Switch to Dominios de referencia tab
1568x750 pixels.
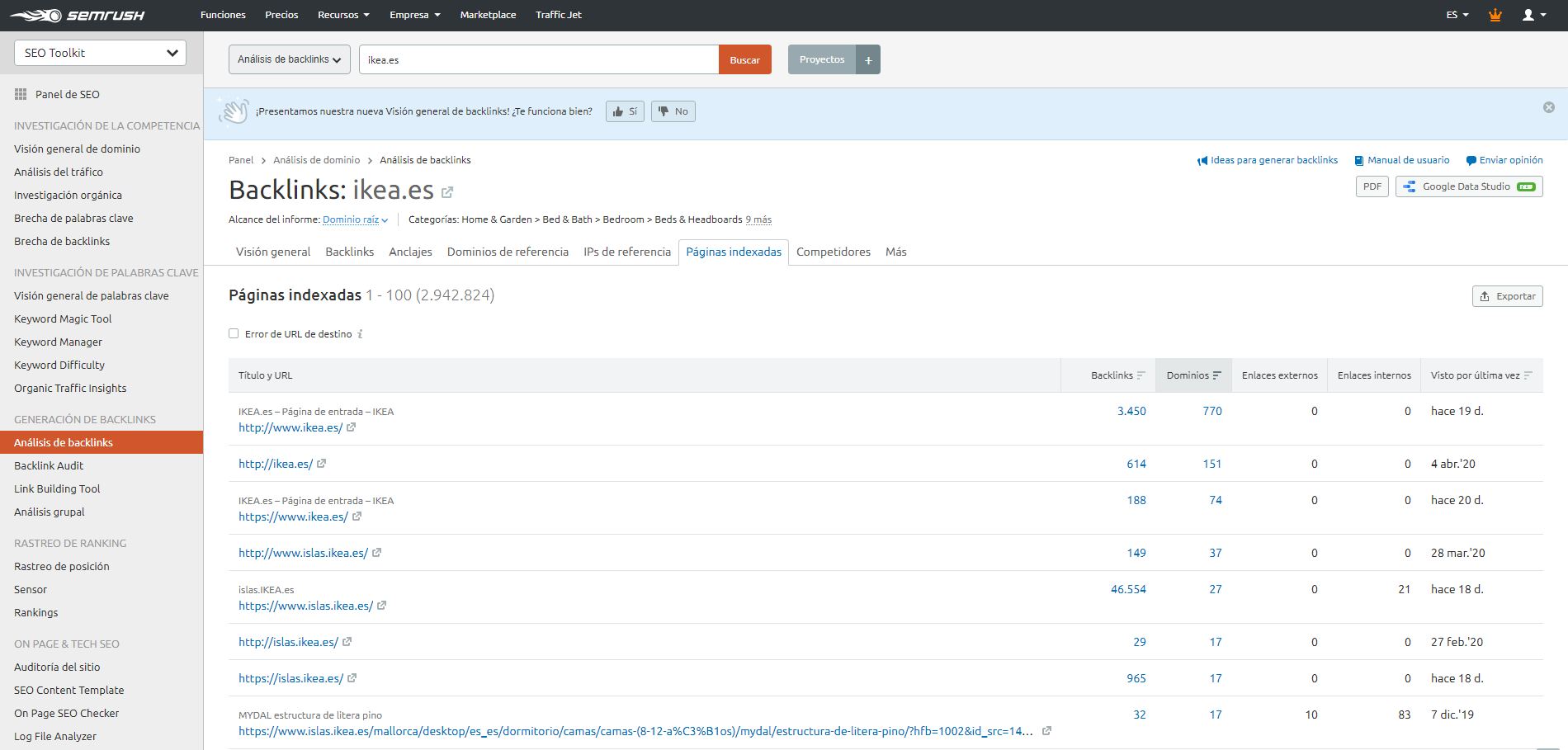click(508, 252)
